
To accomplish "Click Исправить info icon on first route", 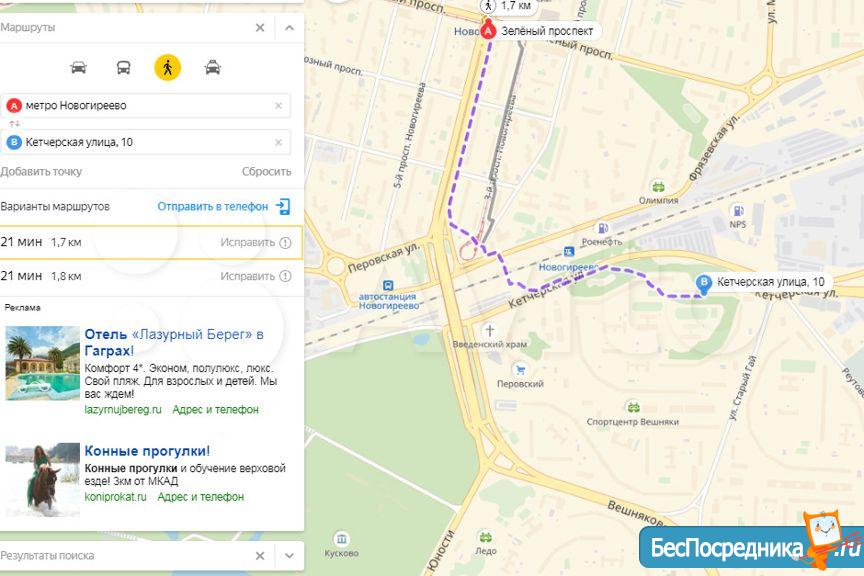I will pyautogui.click(x=285, y=243).
